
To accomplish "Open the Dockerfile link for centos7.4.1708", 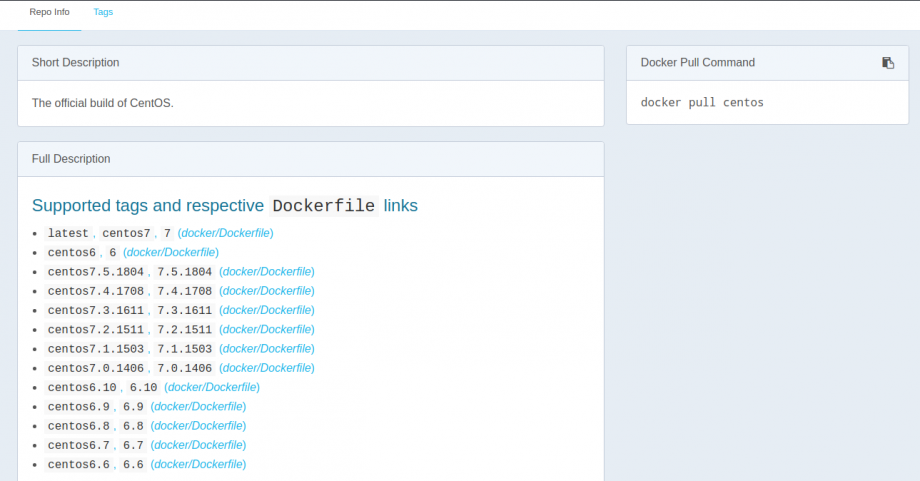I will [x=267, y=291].
